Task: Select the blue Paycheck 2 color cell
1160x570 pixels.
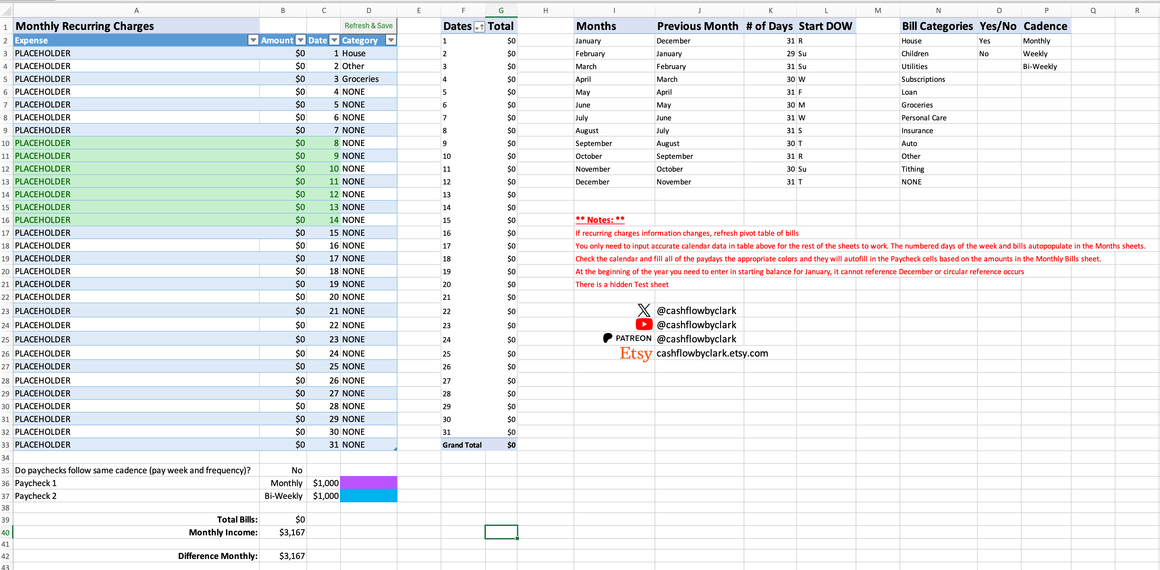Action: coord(368,496)
